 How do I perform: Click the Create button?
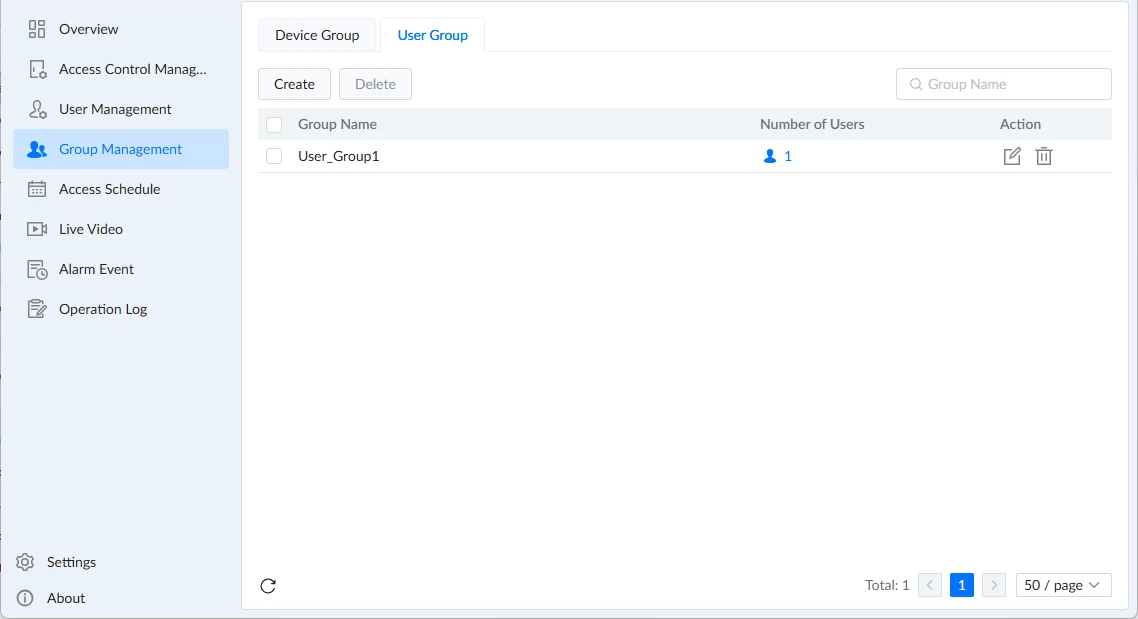294,84
